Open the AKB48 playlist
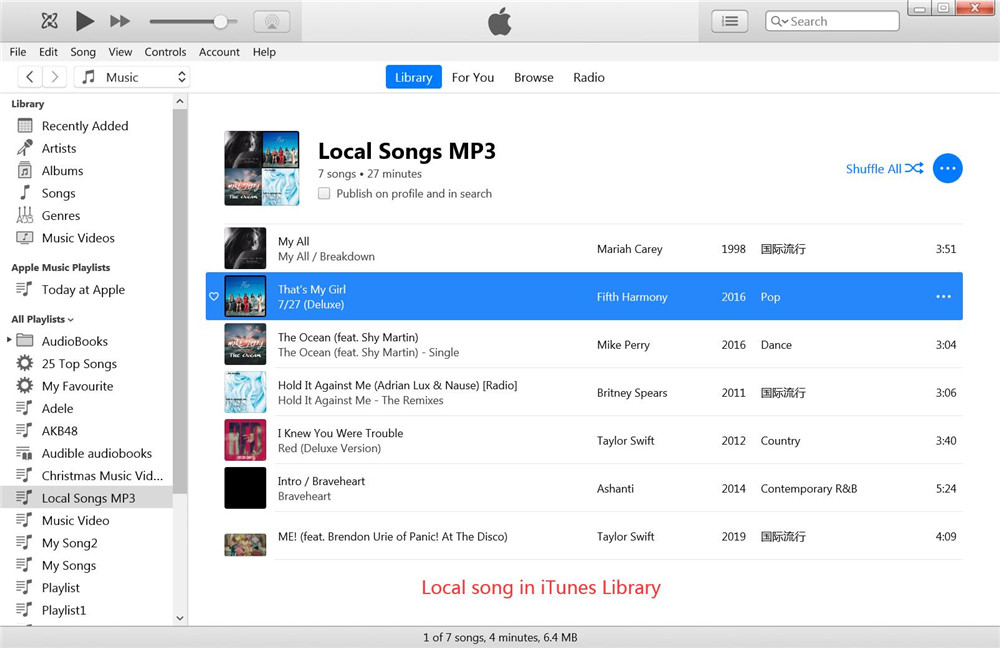This screenshot has width=1000, height=648. 59,431
